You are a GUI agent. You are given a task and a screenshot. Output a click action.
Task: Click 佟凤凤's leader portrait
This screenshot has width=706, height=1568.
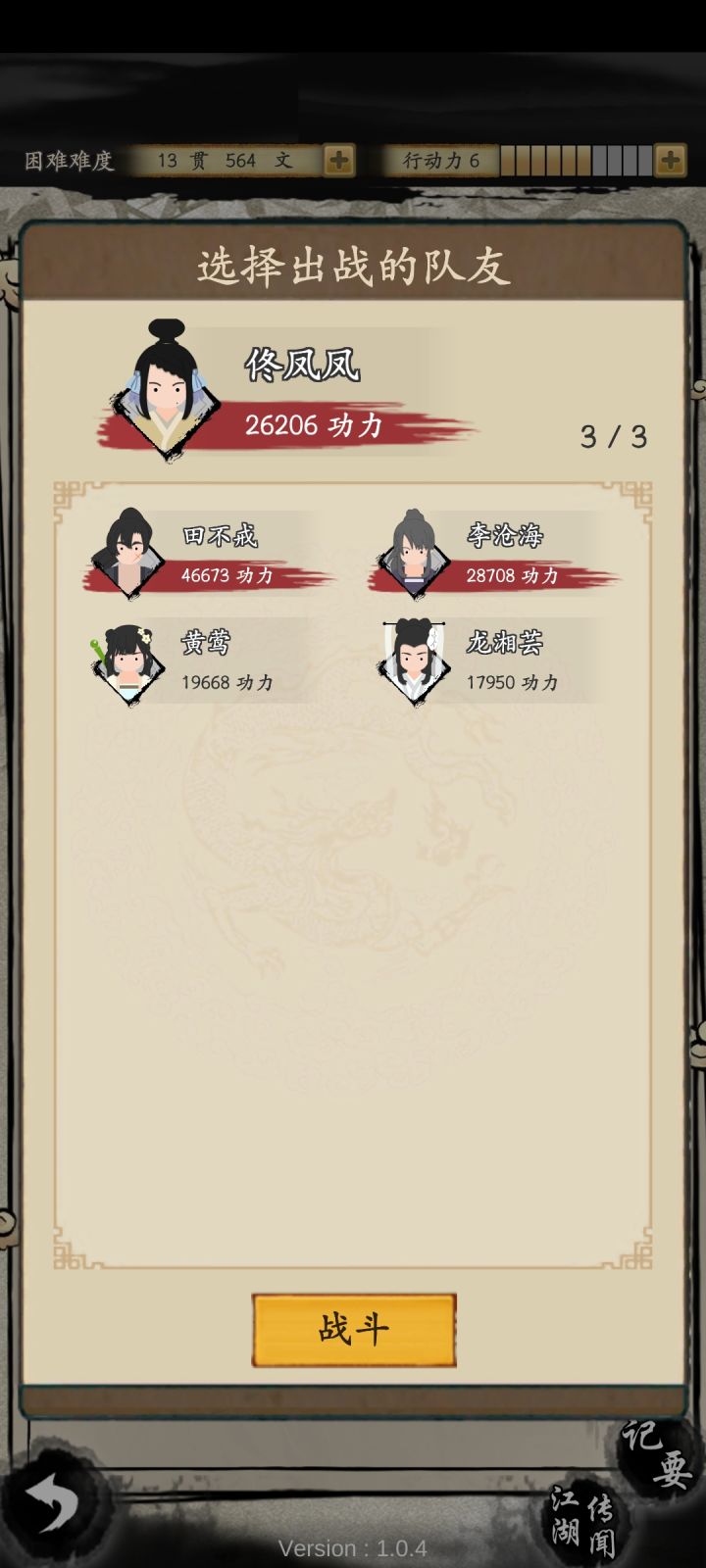[x=164, y=389]
